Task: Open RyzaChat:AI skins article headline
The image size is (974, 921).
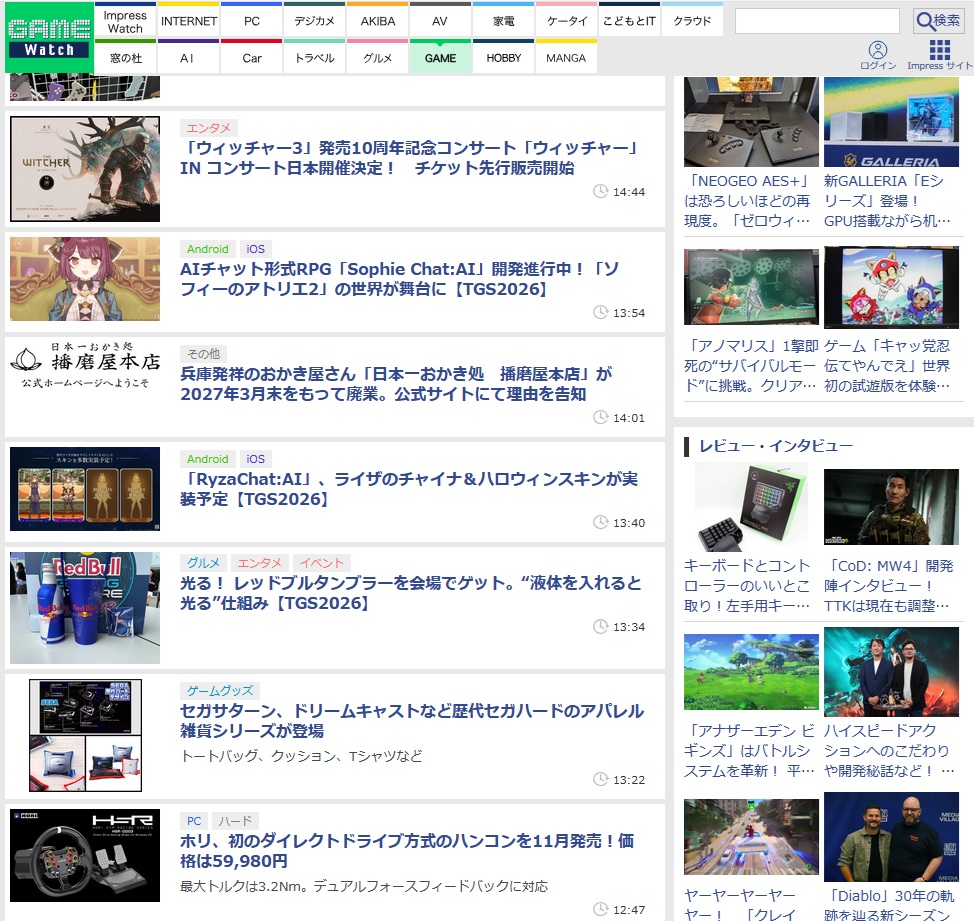Action: click(x=409, y=489)
